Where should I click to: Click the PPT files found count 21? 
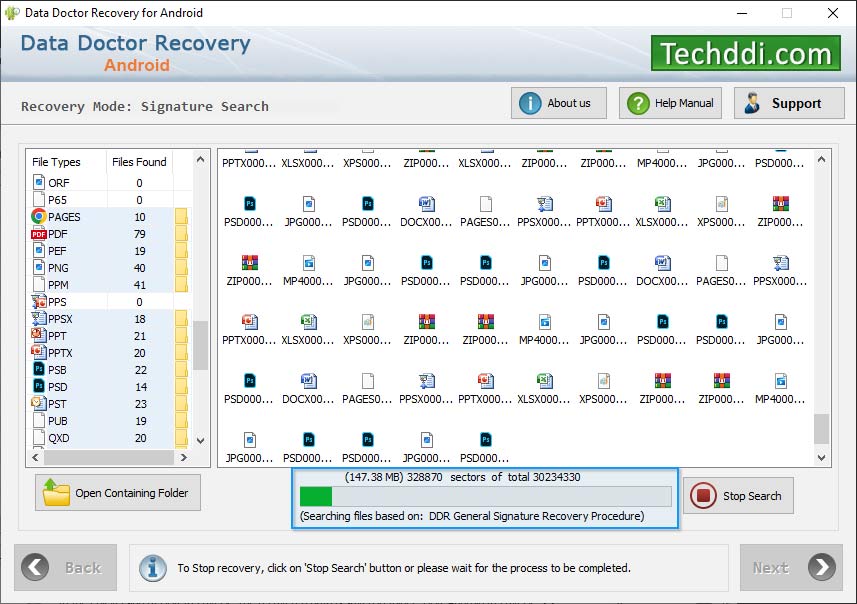tap(140, 336)
